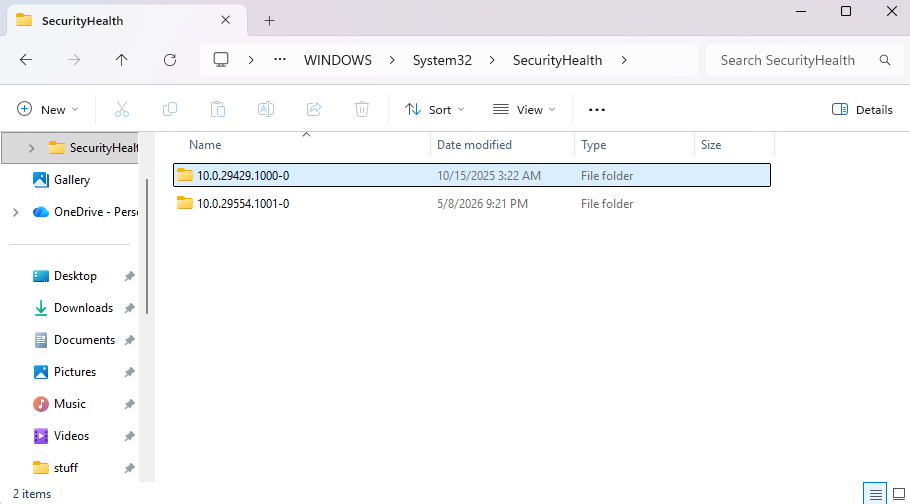
Task: Sort by Date modified column
Action: coord(503,145)
